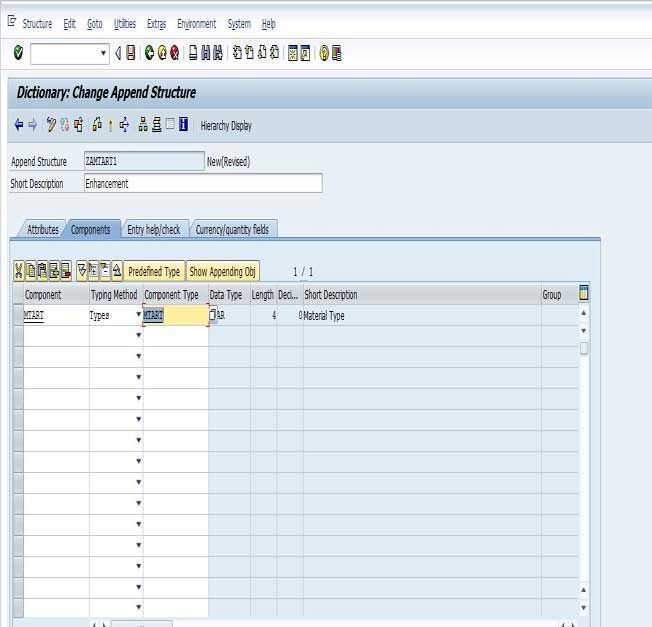Click the red Cancel icon

(175, 53)
